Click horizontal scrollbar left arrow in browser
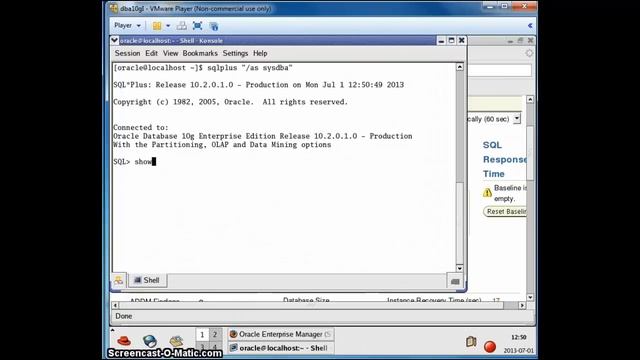This screenshot has height=360, width=640. coord(115,305)
